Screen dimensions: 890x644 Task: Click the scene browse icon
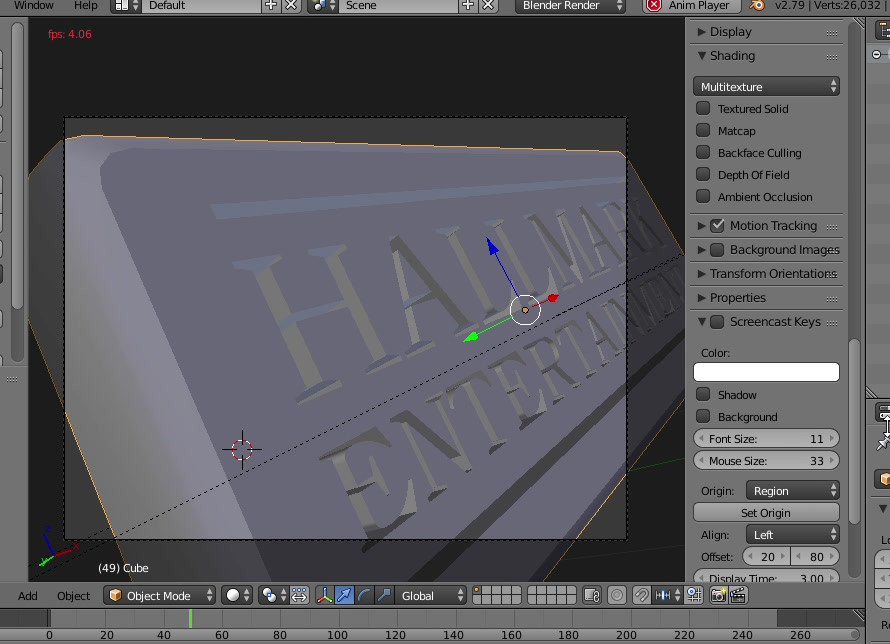(x=322, y=6)
